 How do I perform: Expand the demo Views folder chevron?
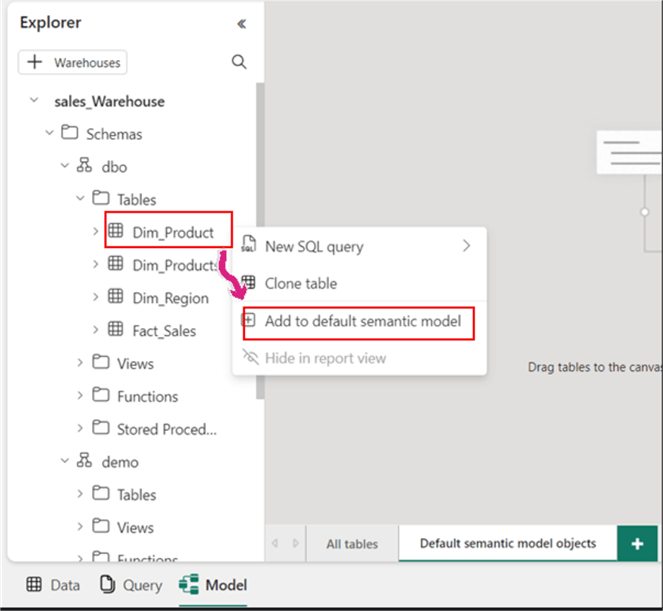point(80,526)
